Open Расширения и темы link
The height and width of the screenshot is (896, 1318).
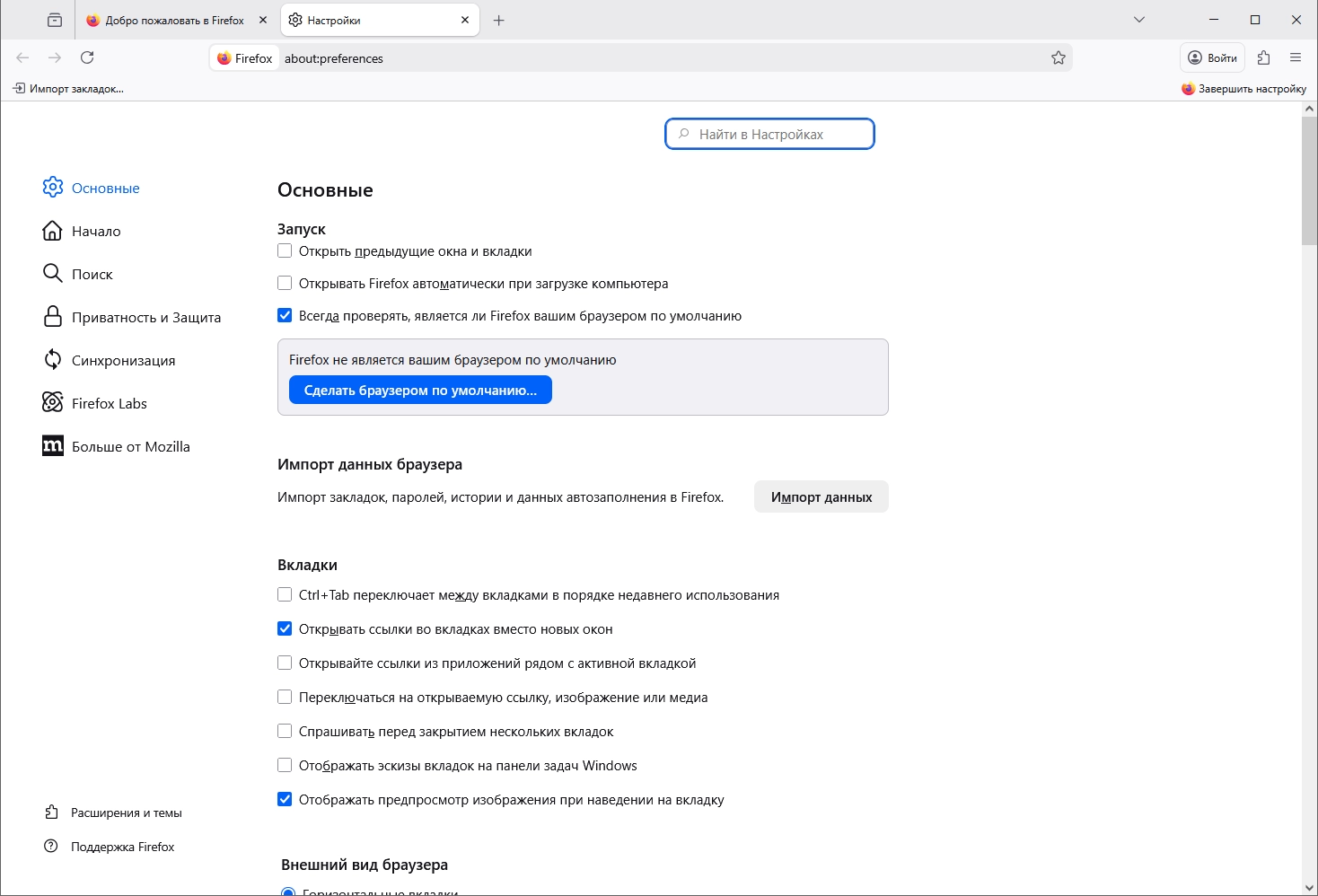[126, 813]
